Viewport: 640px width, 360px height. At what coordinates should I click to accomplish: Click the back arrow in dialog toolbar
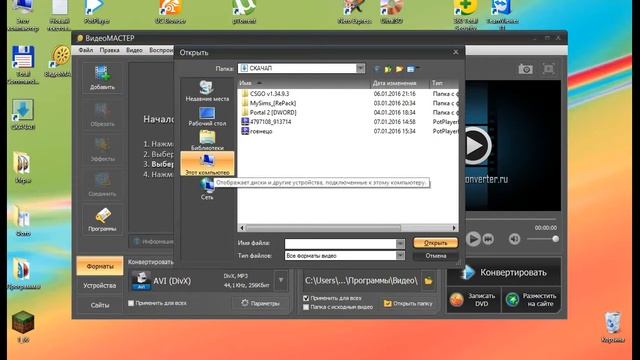tap(377, 69)
